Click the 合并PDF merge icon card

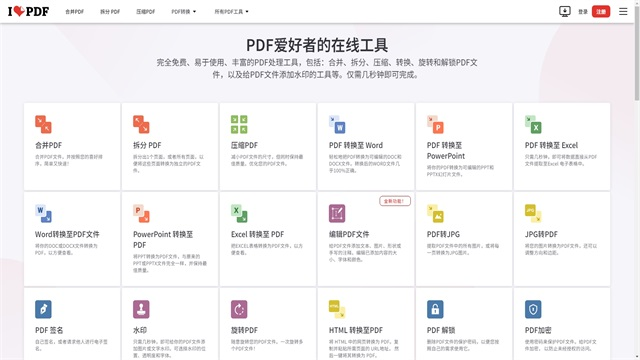pyautogui.click(x=43, y=124)
